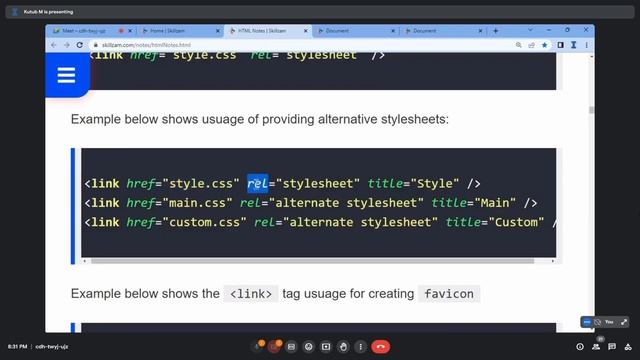This screenshot has width=640, height=360.
Task: Open Chrome's three-dot menu
Action: 587,45
